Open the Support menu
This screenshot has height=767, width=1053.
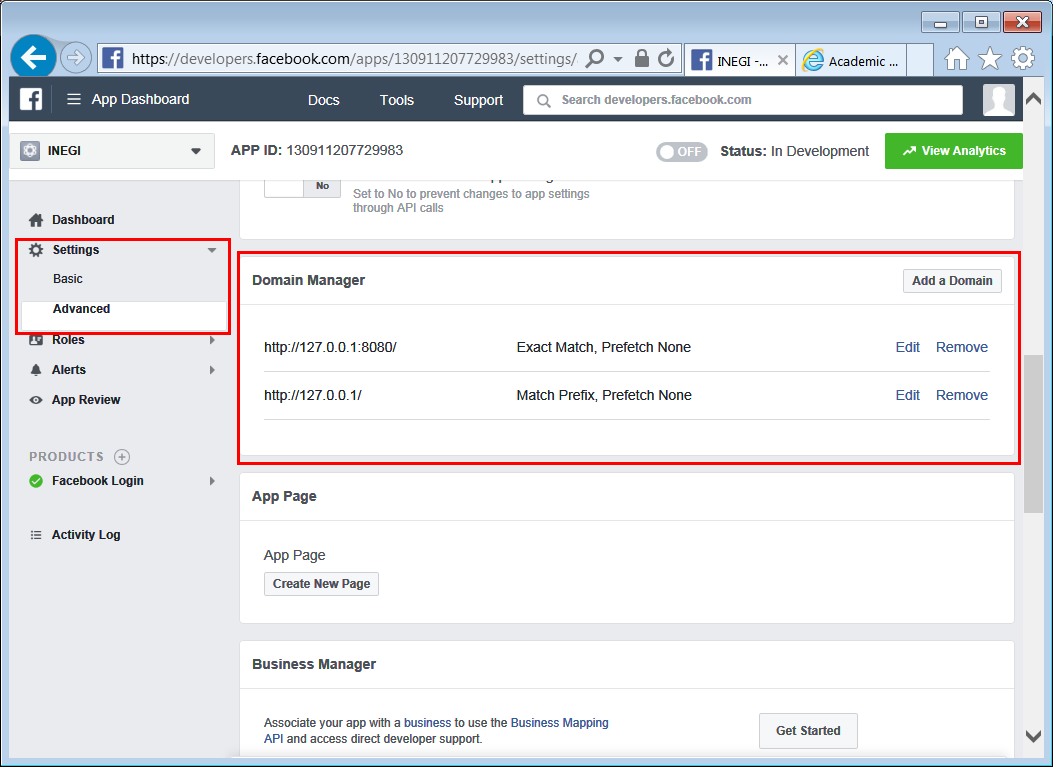(x=478, y=100)
